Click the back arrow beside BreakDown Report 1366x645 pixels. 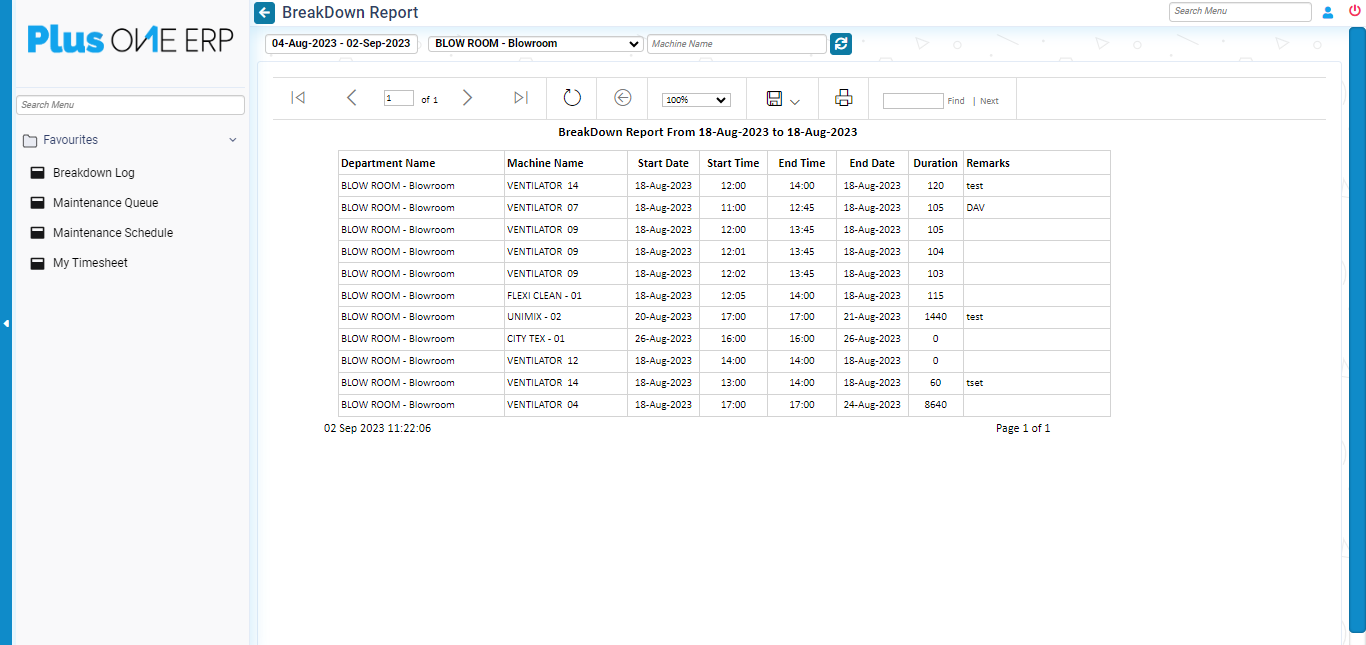(264, 13)
